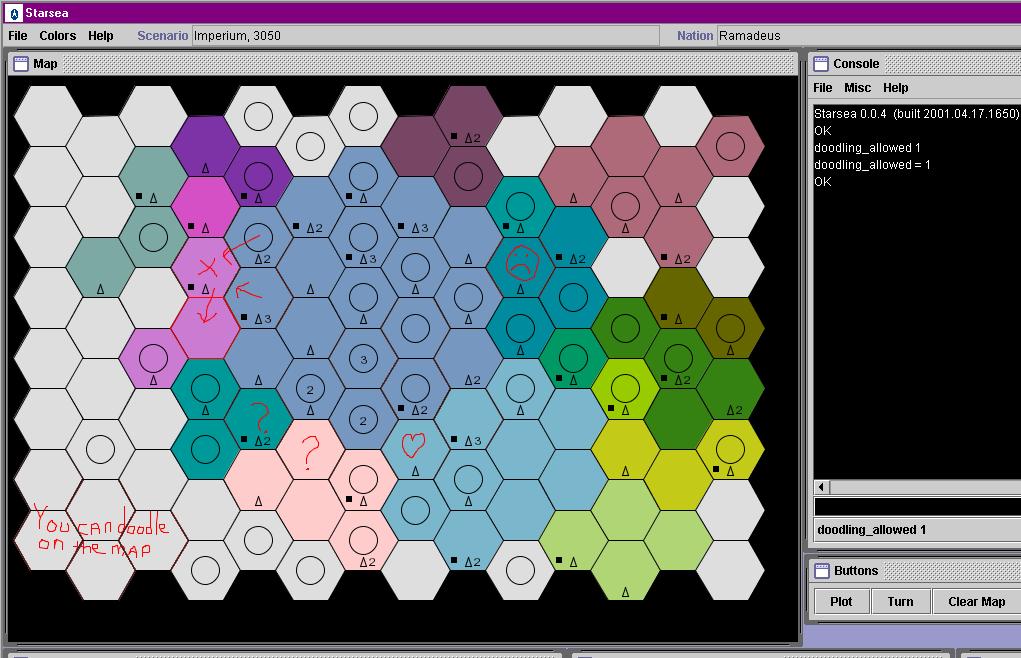Open the Misc menu in Console
This screenshot has height=658, width=1021.
click(x=858, y=88)
